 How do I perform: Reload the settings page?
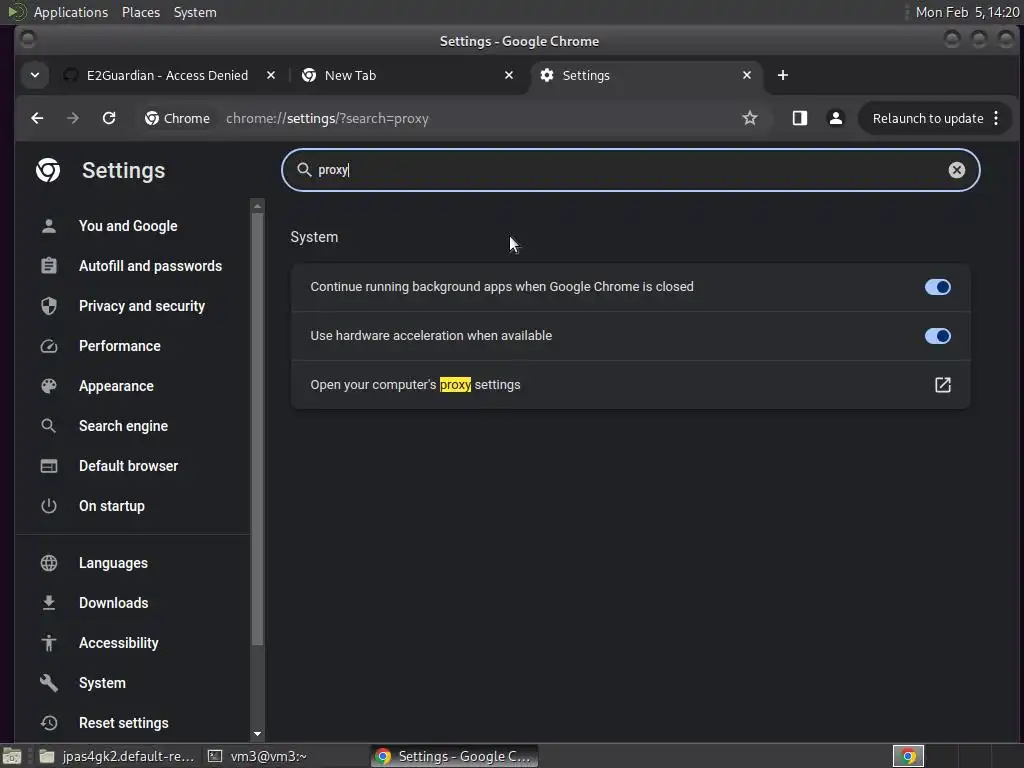pos(109,118)
